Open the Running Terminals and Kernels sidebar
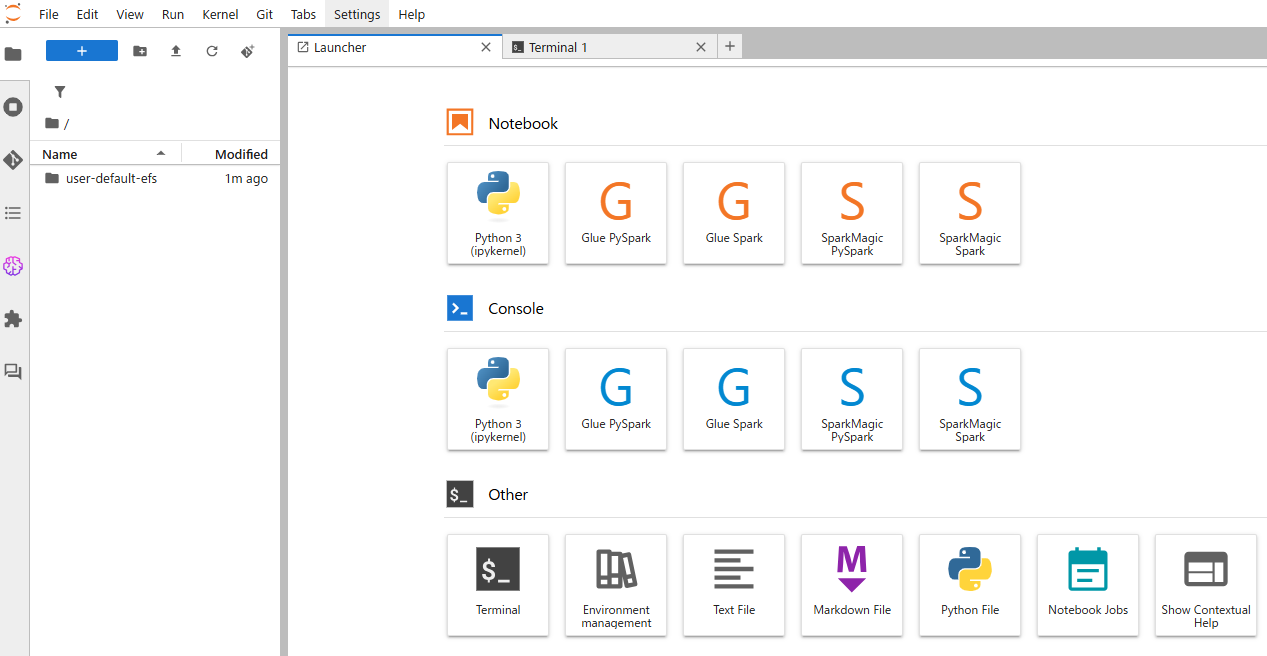This screenshot has width=1267, height=656. (13, 107)
